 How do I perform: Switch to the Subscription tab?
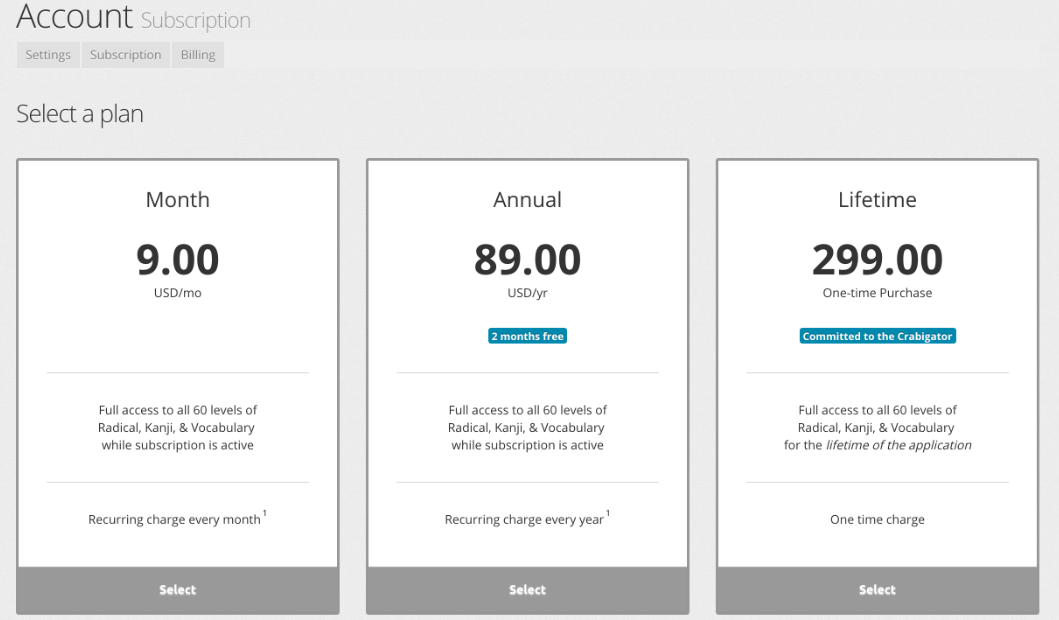point(125,55)
